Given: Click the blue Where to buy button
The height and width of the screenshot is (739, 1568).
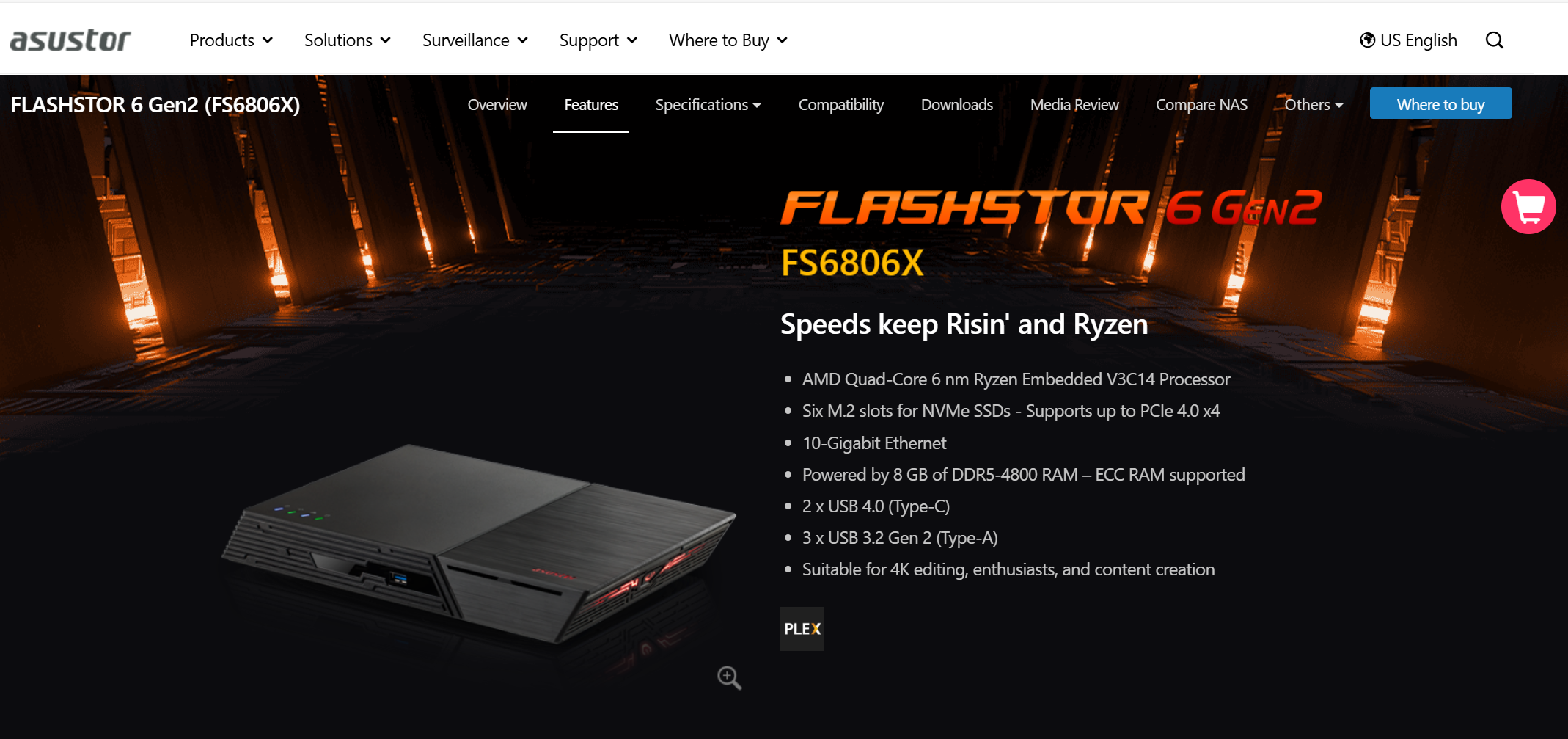Looking at the screenshot, I should 1441,103.
